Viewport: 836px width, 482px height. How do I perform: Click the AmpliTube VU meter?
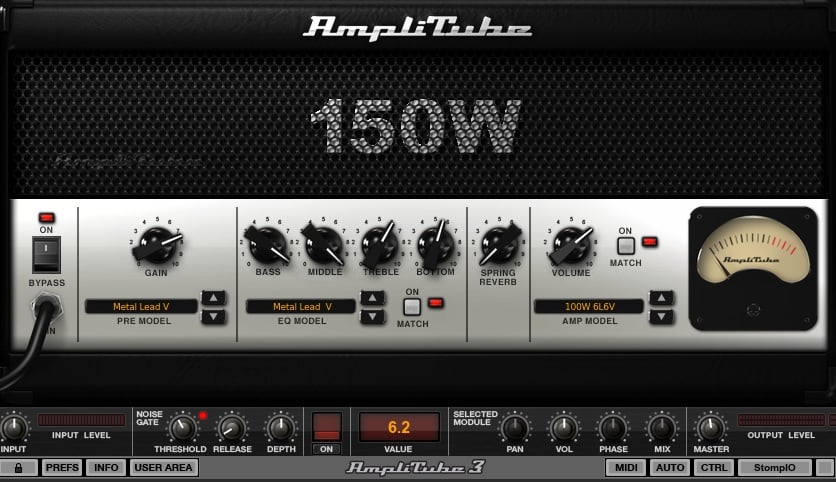coord(753,269)
